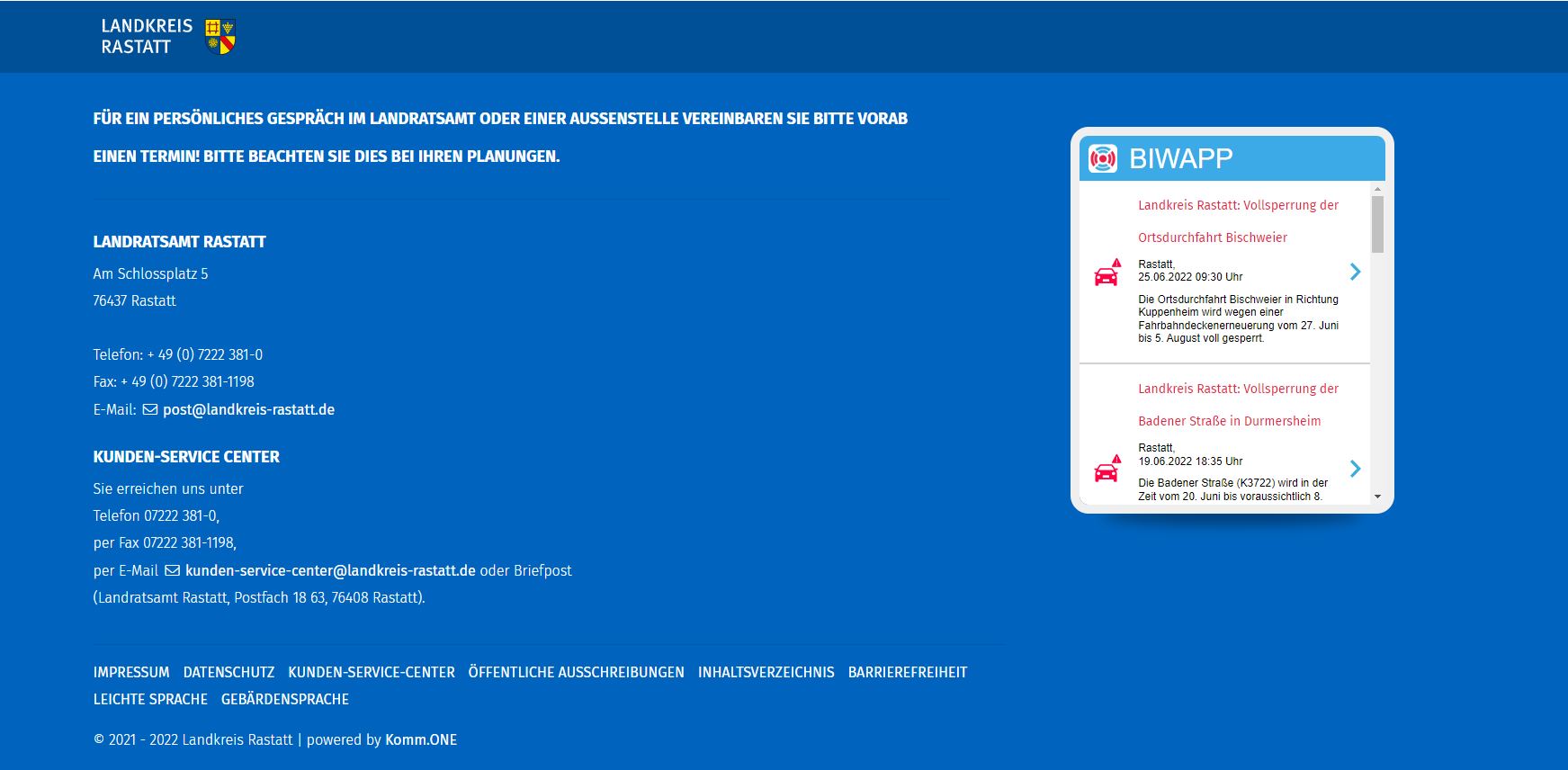
Task: Open the Impressum footer link
Action: (x=131, y=672)
